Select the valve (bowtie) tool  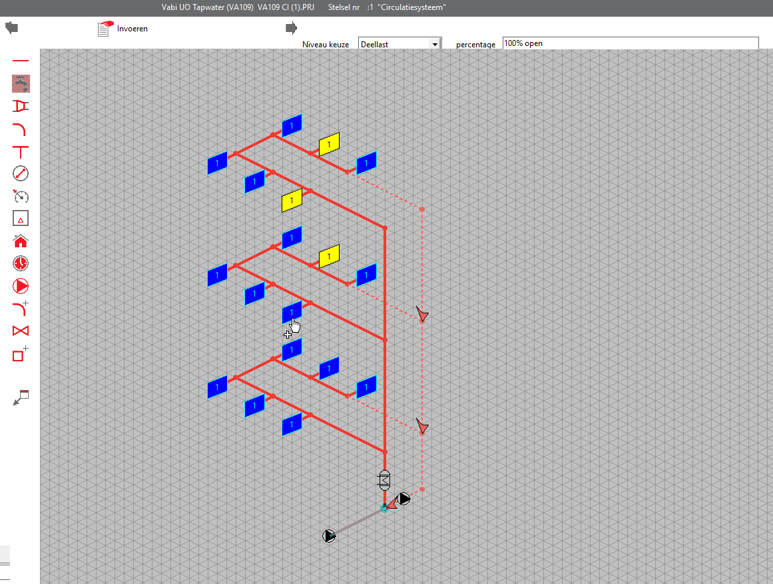tap(21, 330)
